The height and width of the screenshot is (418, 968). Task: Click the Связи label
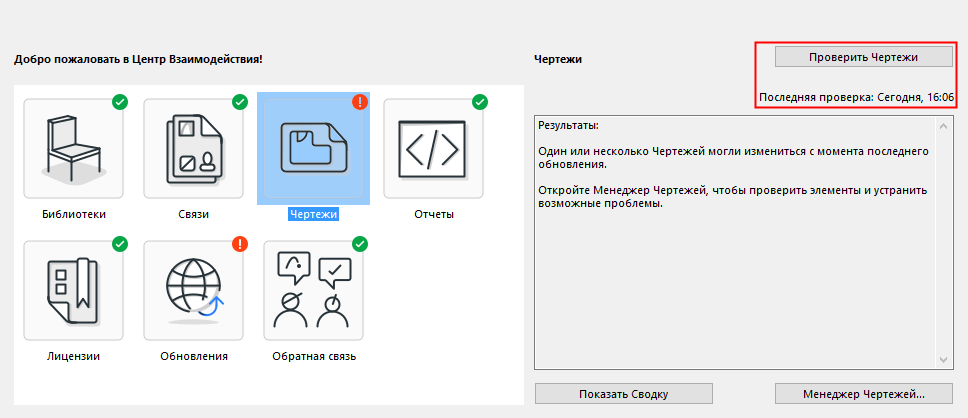[x=193, y=215]
